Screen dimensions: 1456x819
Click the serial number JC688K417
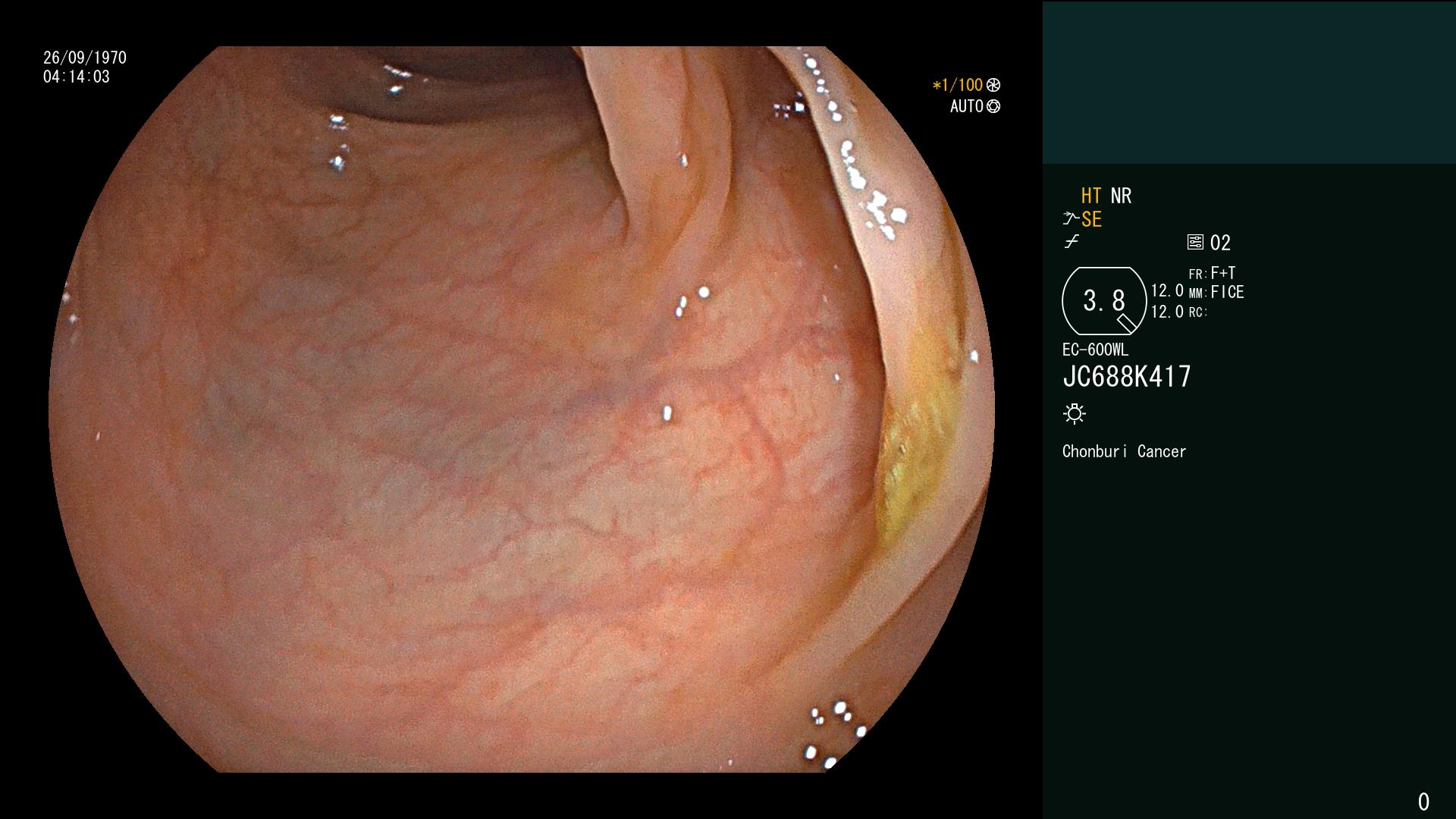click(1127, 377)
